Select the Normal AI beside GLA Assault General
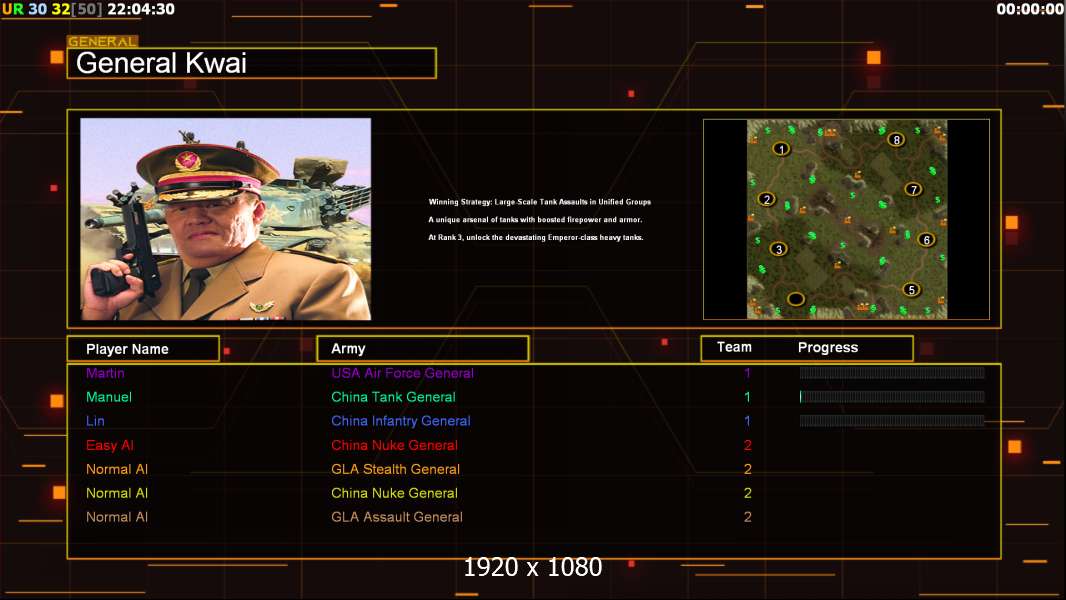 pyautogui.click(x=117, y=516)
